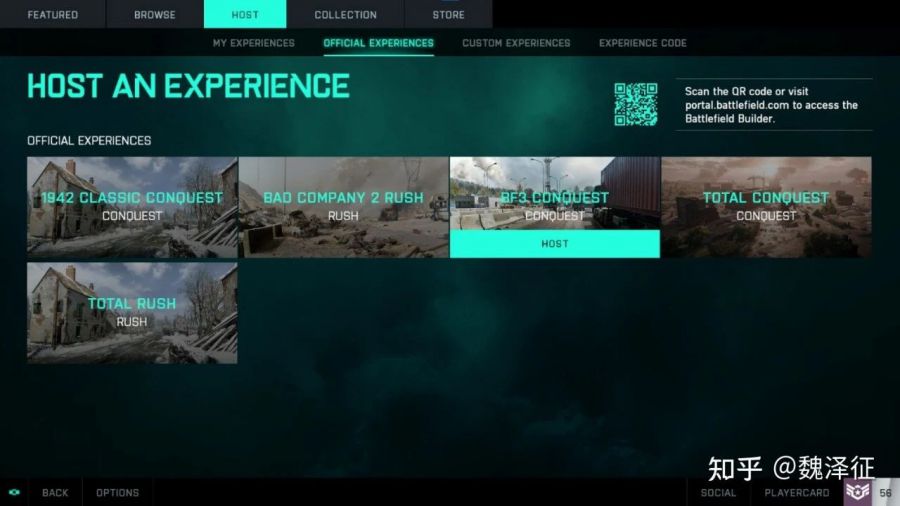Click Back in the bottom bar
900x506 pixels.
click(x=55, y=492)
